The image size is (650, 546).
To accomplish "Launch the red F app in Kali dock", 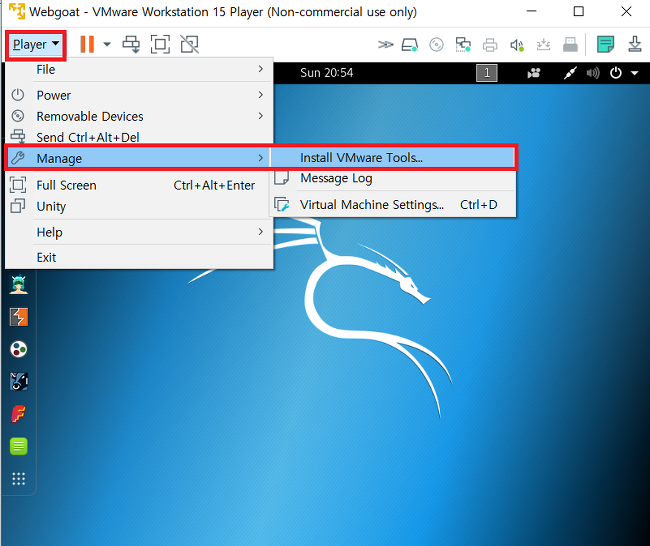I will (x=18, y=414).
